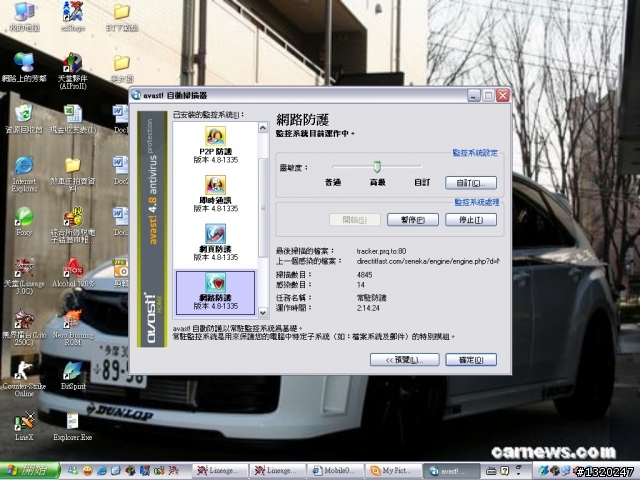The image size is (640, 480).
Task: Click the 監控系統設定 link
Action: [475, 153]
